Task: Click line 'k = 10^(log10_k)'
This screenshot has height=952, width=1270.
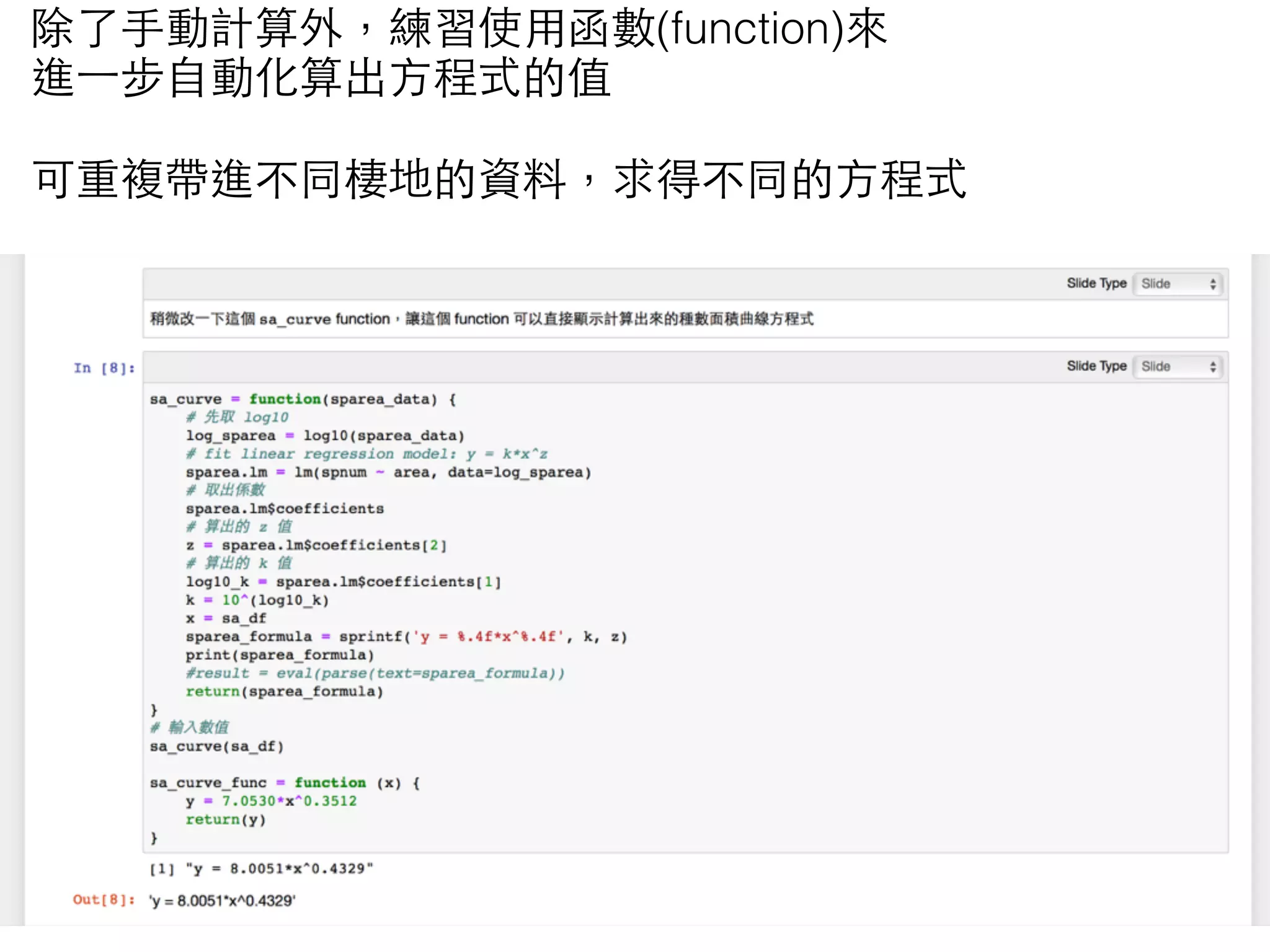Action: (x=257, y=600)
